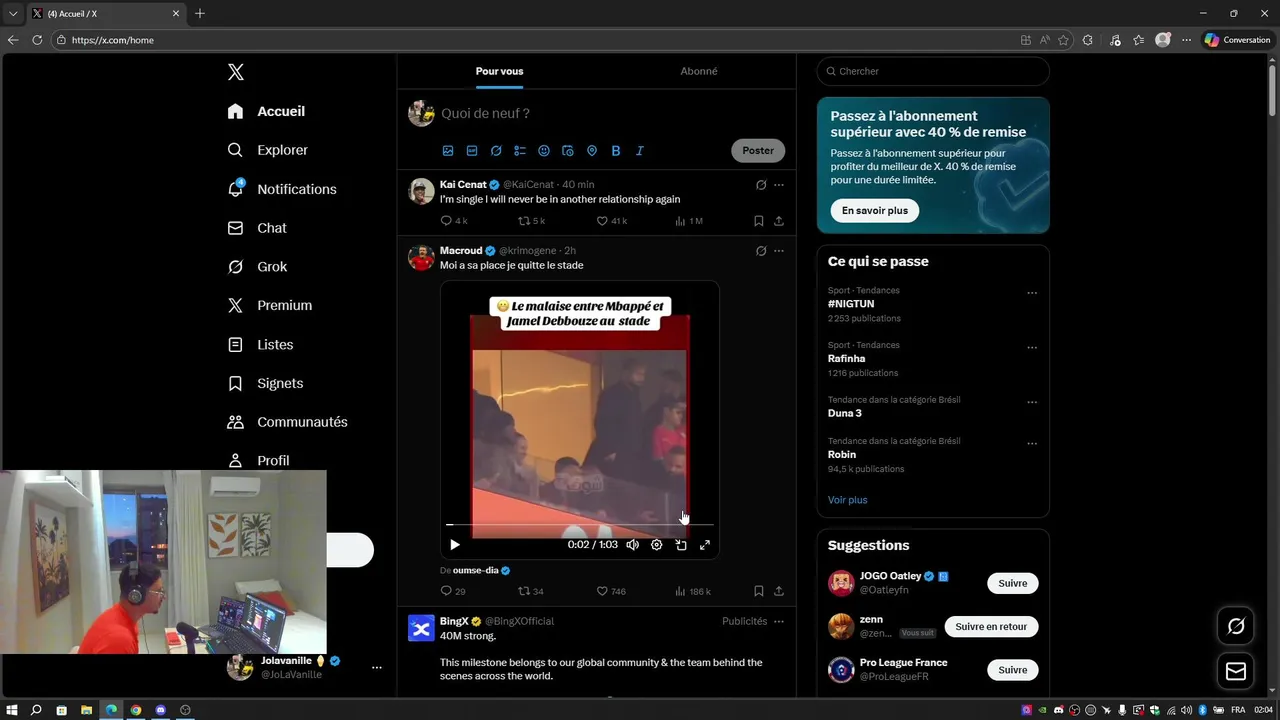Click Voir plus under trends
1280x720 pixels.
(x=848, y=500)
